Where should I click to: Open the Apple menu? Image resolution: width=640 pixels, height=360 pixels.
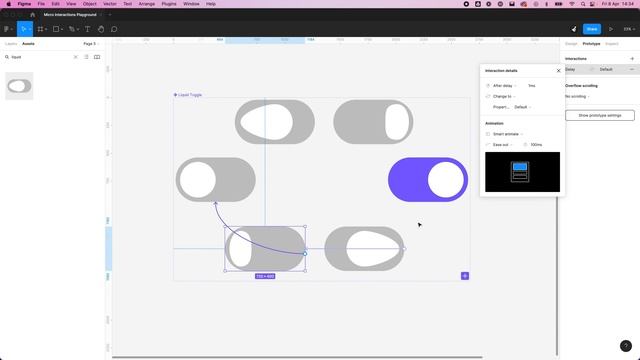pos(8,4)
